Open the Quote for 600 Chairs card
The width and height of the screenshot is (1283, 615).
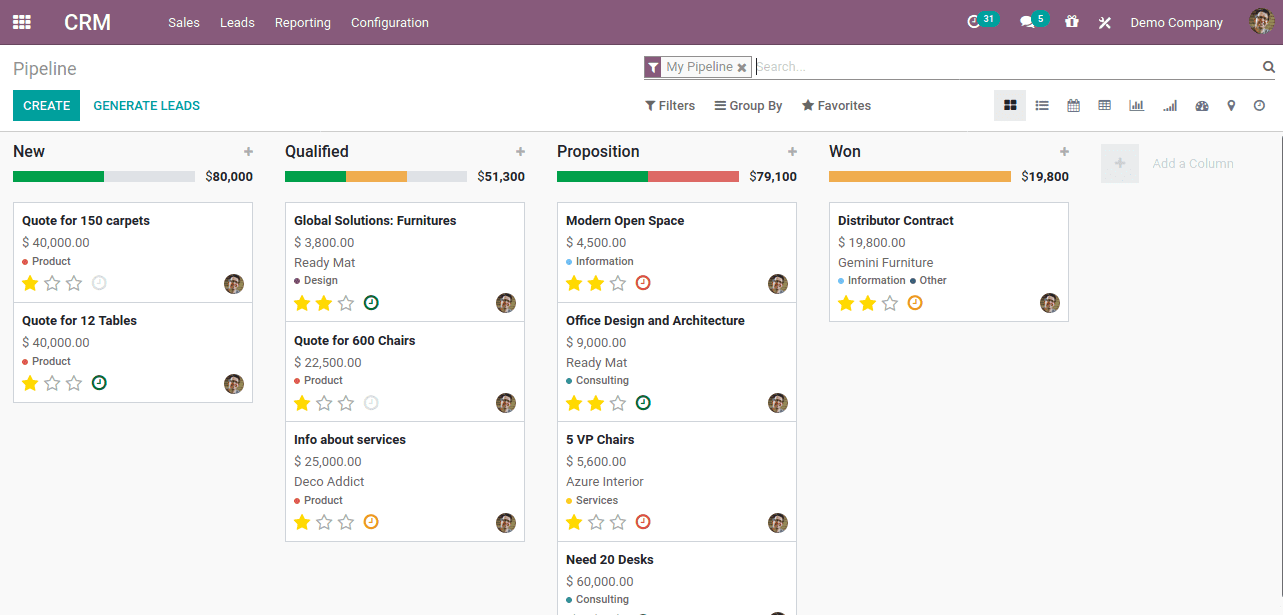click(x=405, y=372)
